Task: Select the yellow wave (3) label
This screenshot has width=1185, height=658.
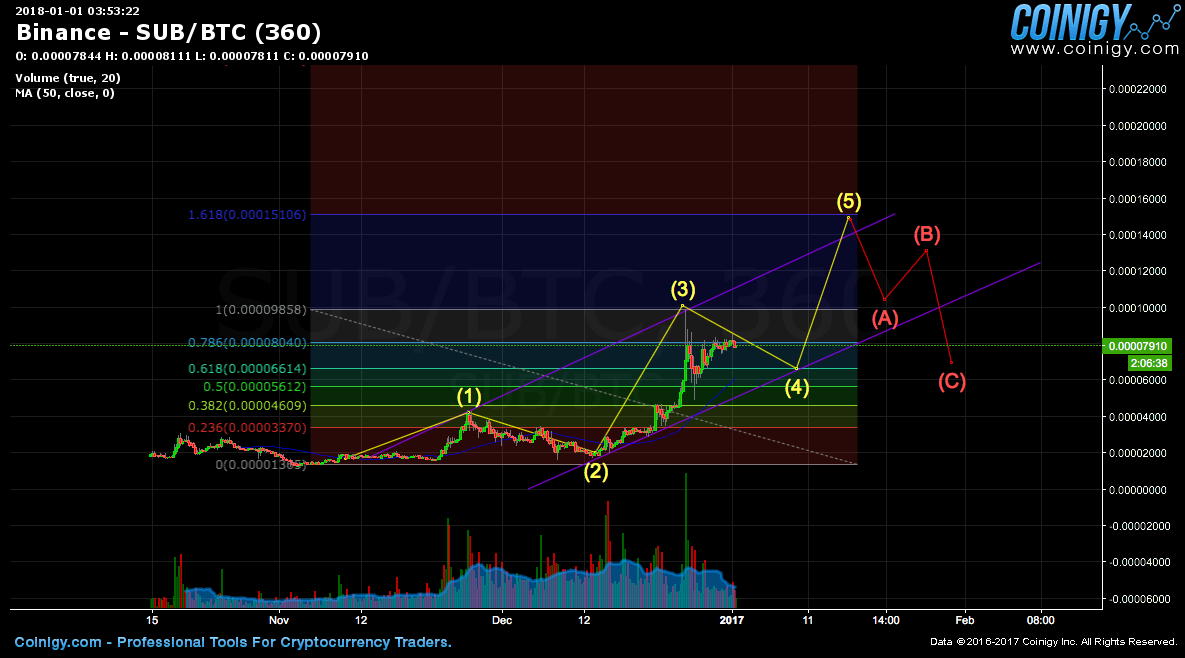Action: 682,289
